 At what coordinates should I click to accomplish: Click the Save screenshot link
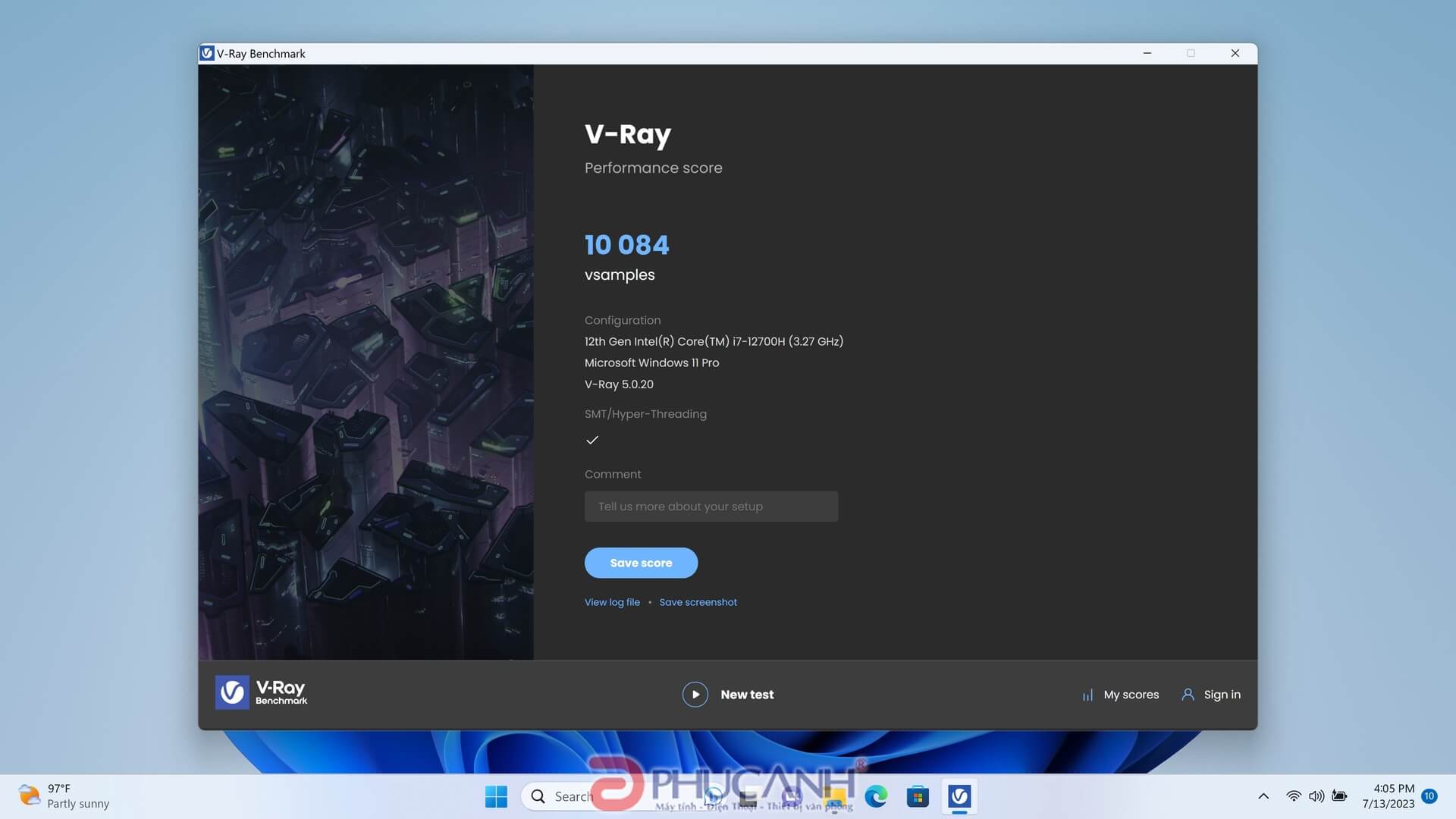click(x=698, y=602)
